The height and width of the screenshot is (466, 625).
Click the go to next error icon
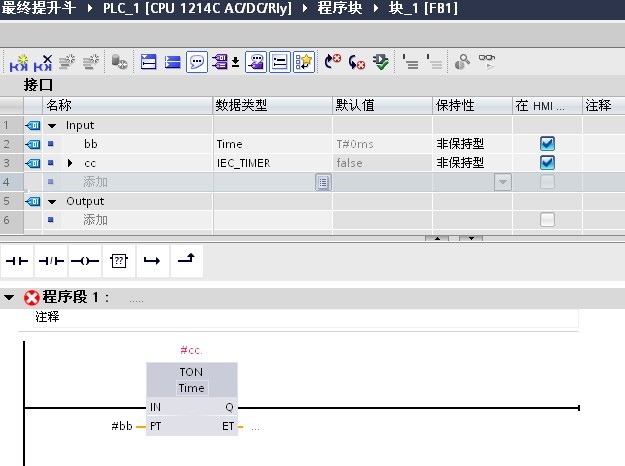point(356,62)
